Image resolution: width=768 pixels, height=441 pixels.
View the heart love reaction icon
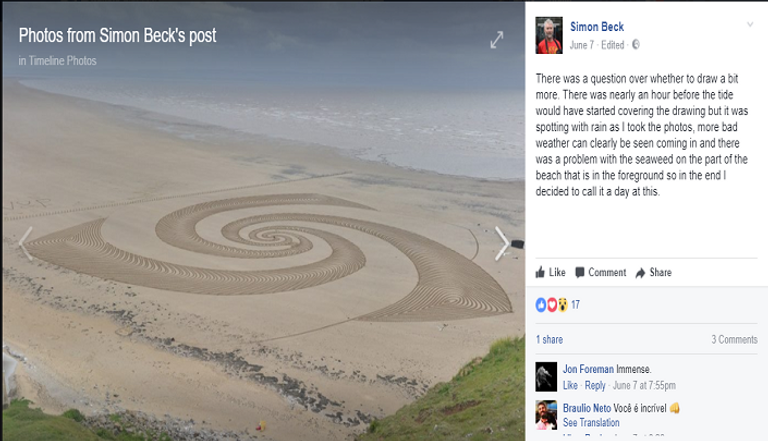[x=552, y=305]
